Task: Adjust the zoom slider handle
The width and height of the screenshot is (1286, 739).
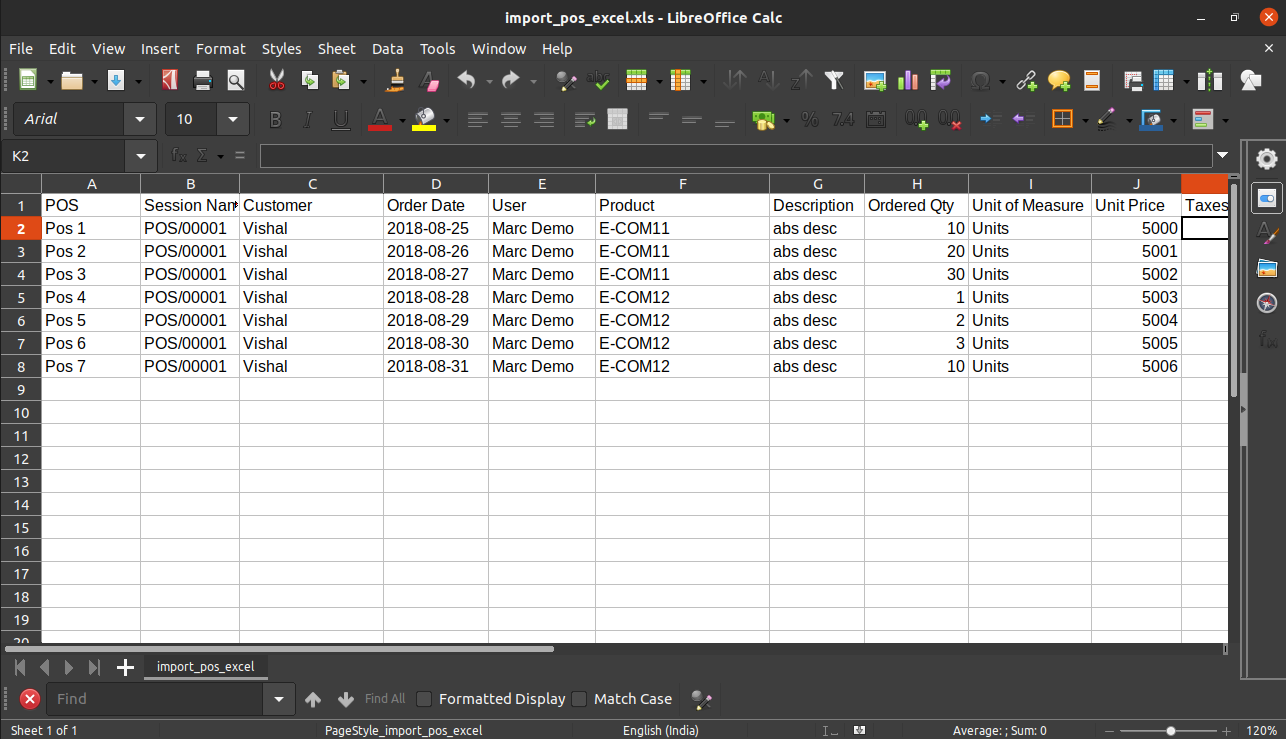Action: click(1171, 731)
